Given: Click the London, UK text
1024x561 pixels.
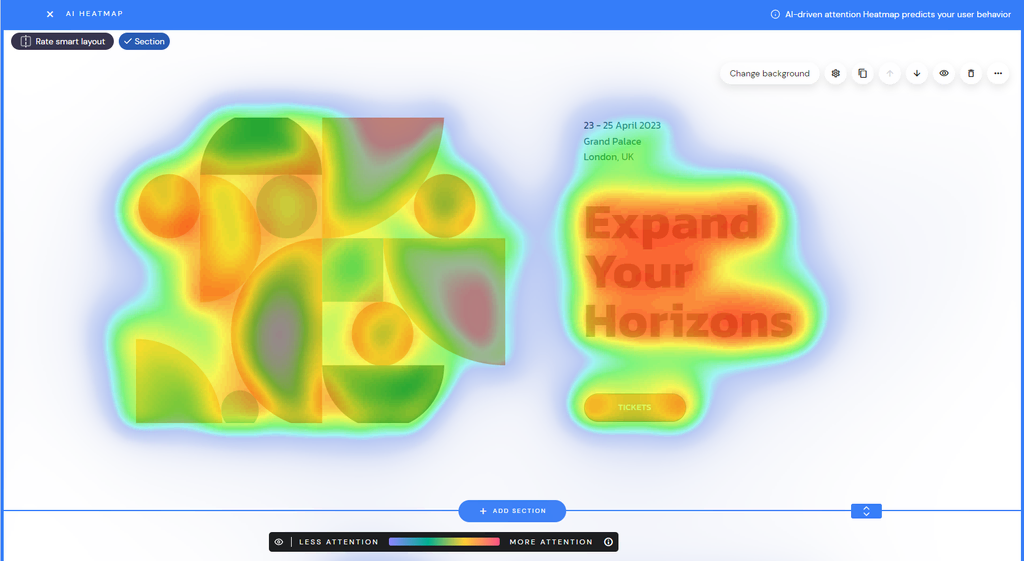Looking at the screenshot, I should [x=609, y=157].
